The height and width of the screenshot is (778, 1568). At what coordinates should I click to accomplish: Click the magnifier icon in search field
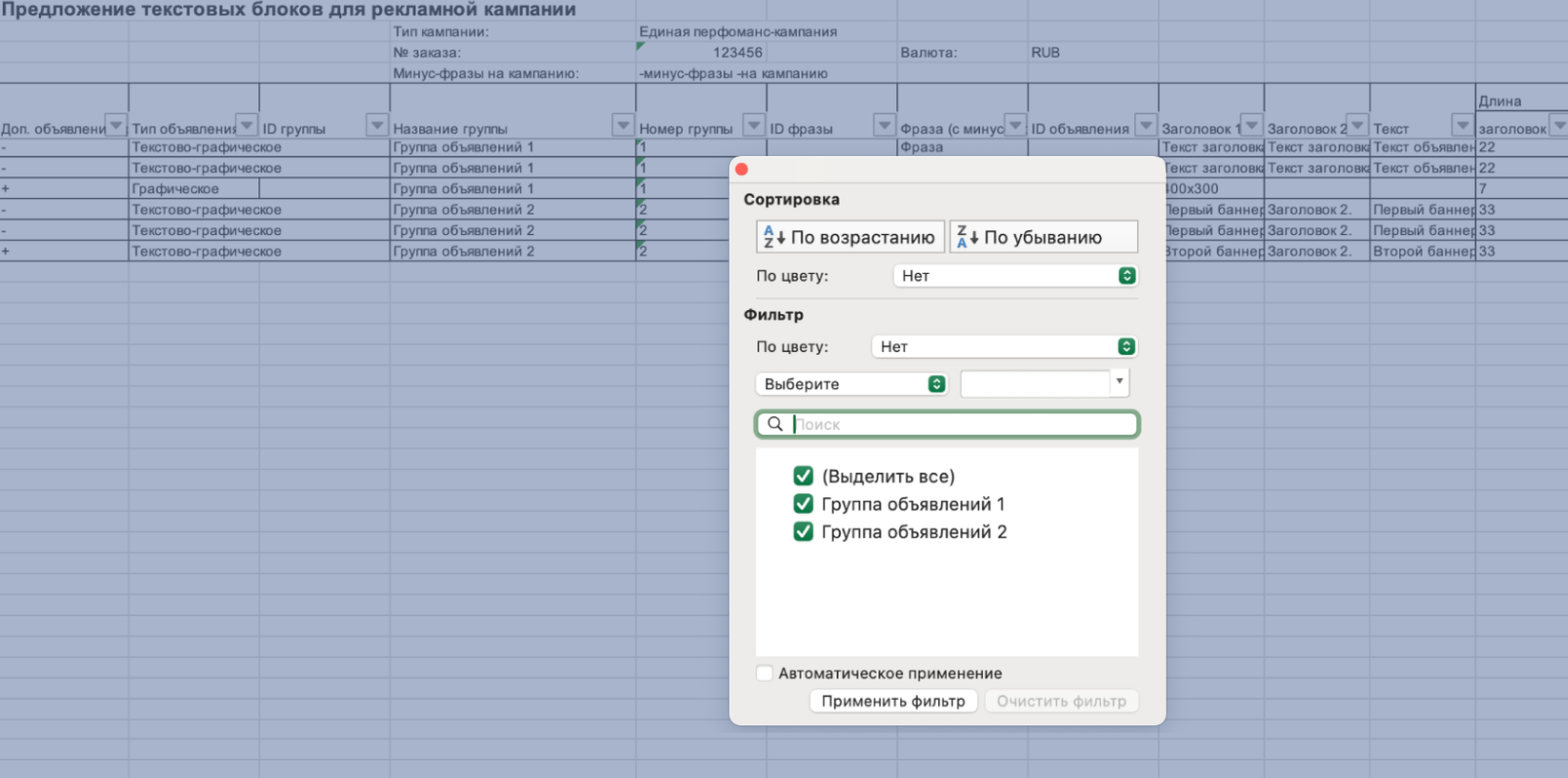(x=774, y=424)
